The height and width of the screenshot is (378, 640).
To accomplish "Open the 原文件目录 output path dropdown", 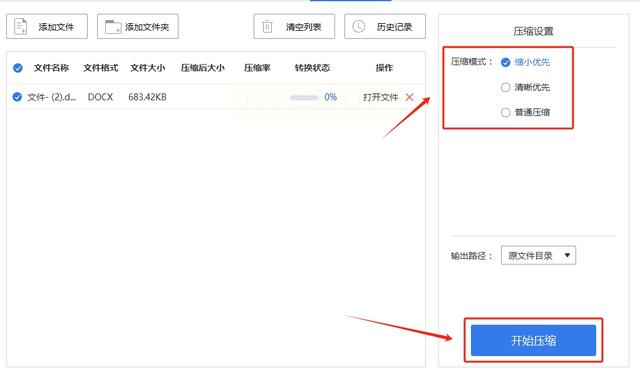I will (538, 256).
